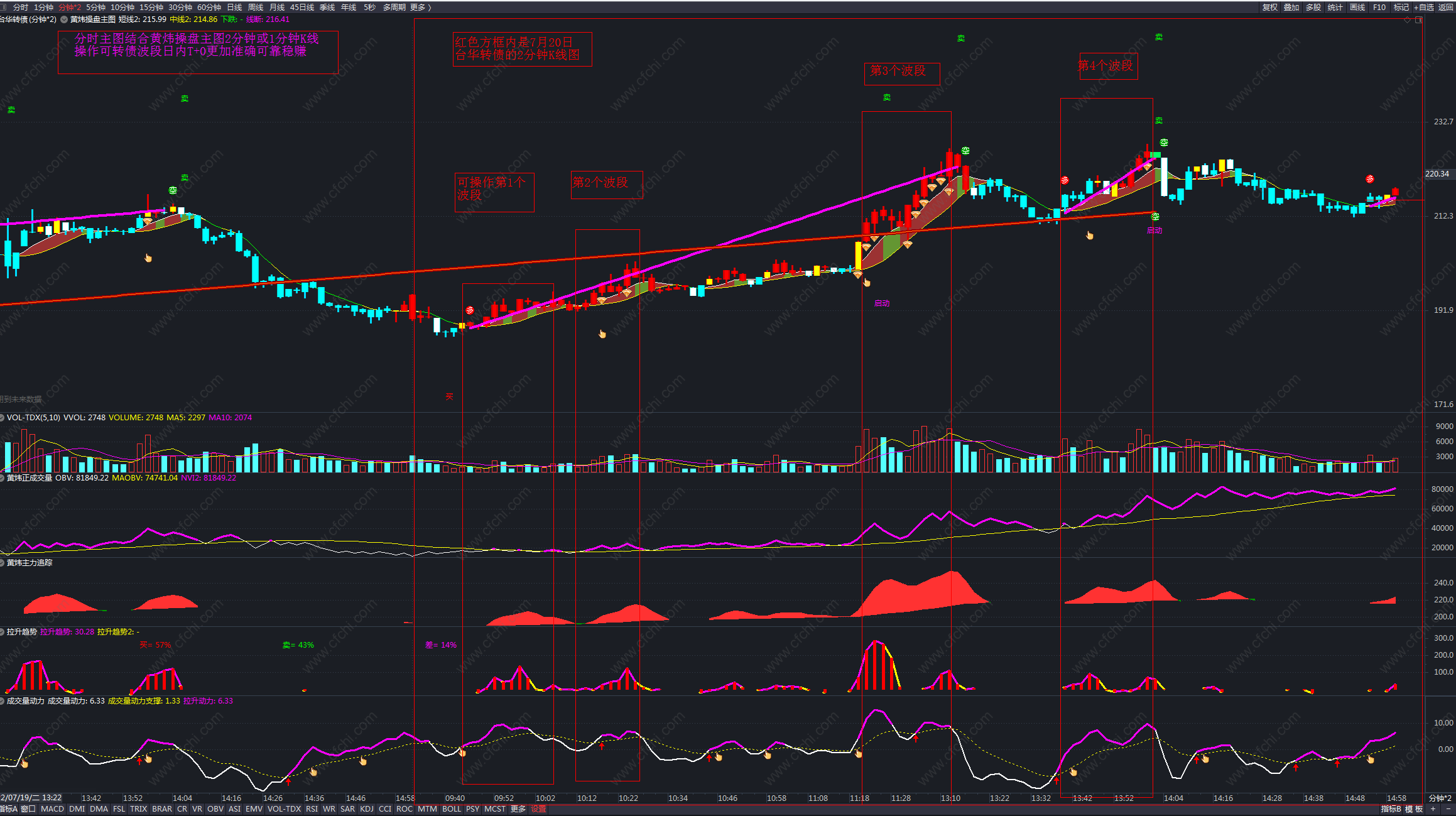The height and width of the screenshot is (816, 1456).
Task: Click the +自选 add to watchlist button
Action: (x=1423, y=8)
